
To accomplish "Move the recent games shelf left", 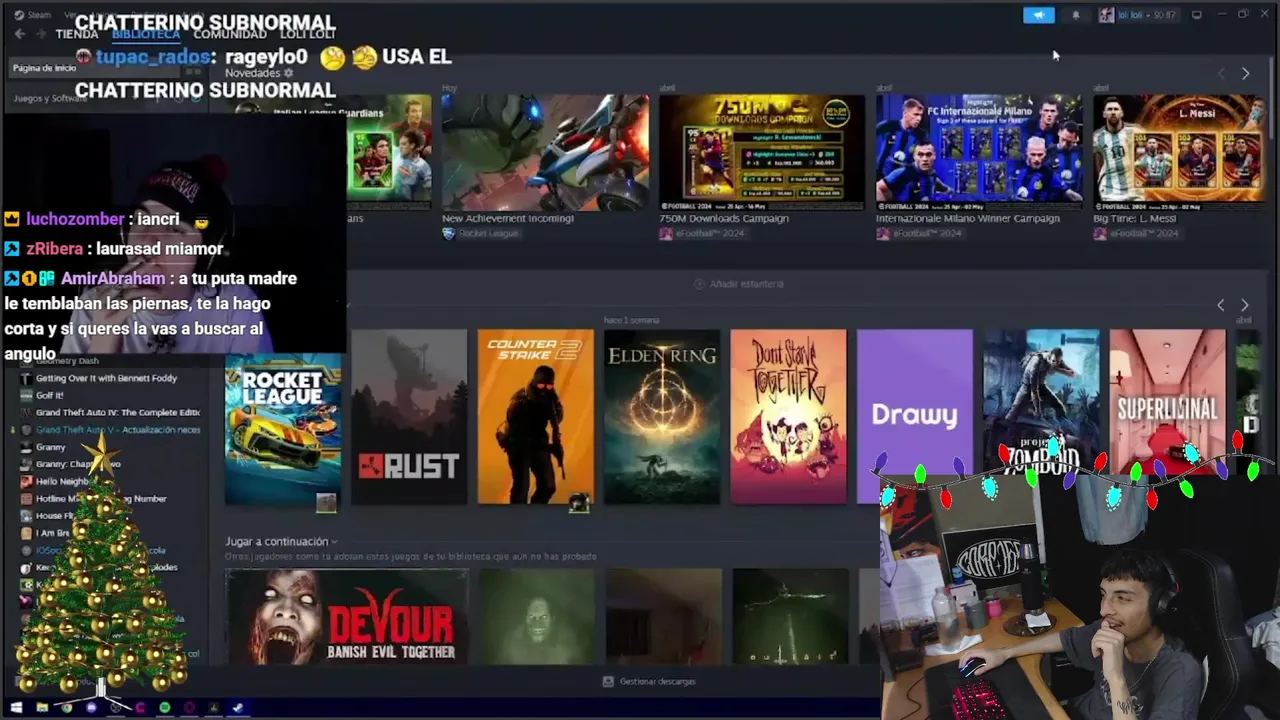I will pos(1220,304).
